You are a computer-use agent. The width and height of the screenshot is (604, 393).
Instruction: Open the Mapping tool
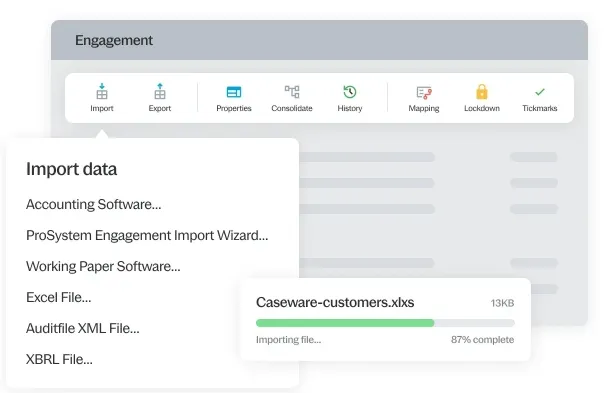coord(424,92)
